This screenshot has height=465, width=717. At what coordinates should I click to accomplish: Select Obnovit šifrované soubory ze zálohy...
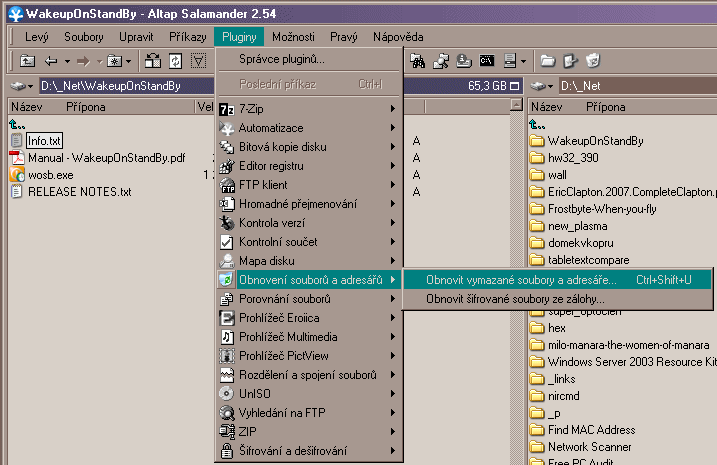(557, 299)
